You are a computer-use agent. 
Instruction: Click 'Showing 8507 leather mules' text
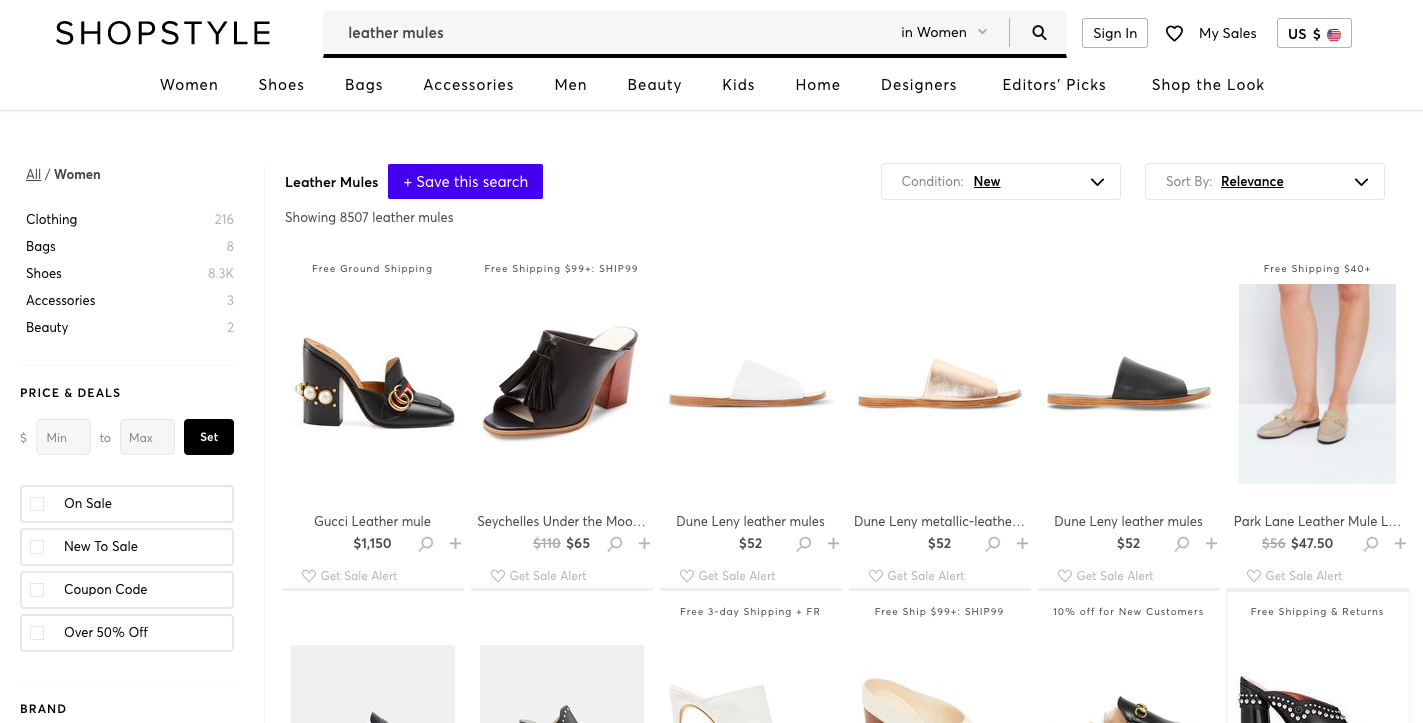click(369, 217)
